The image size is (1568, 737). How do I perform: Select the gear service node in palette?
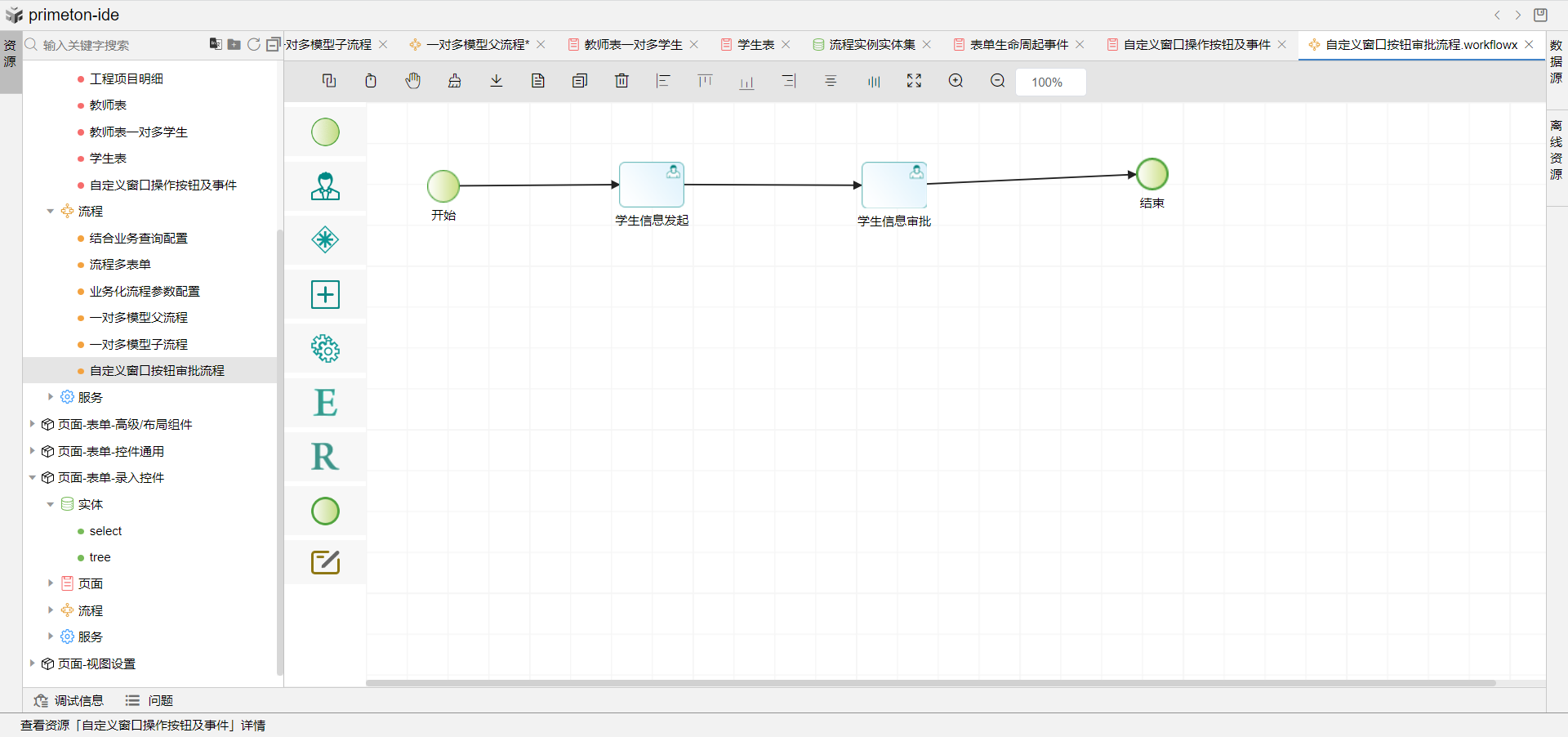(x=325, y=349)
